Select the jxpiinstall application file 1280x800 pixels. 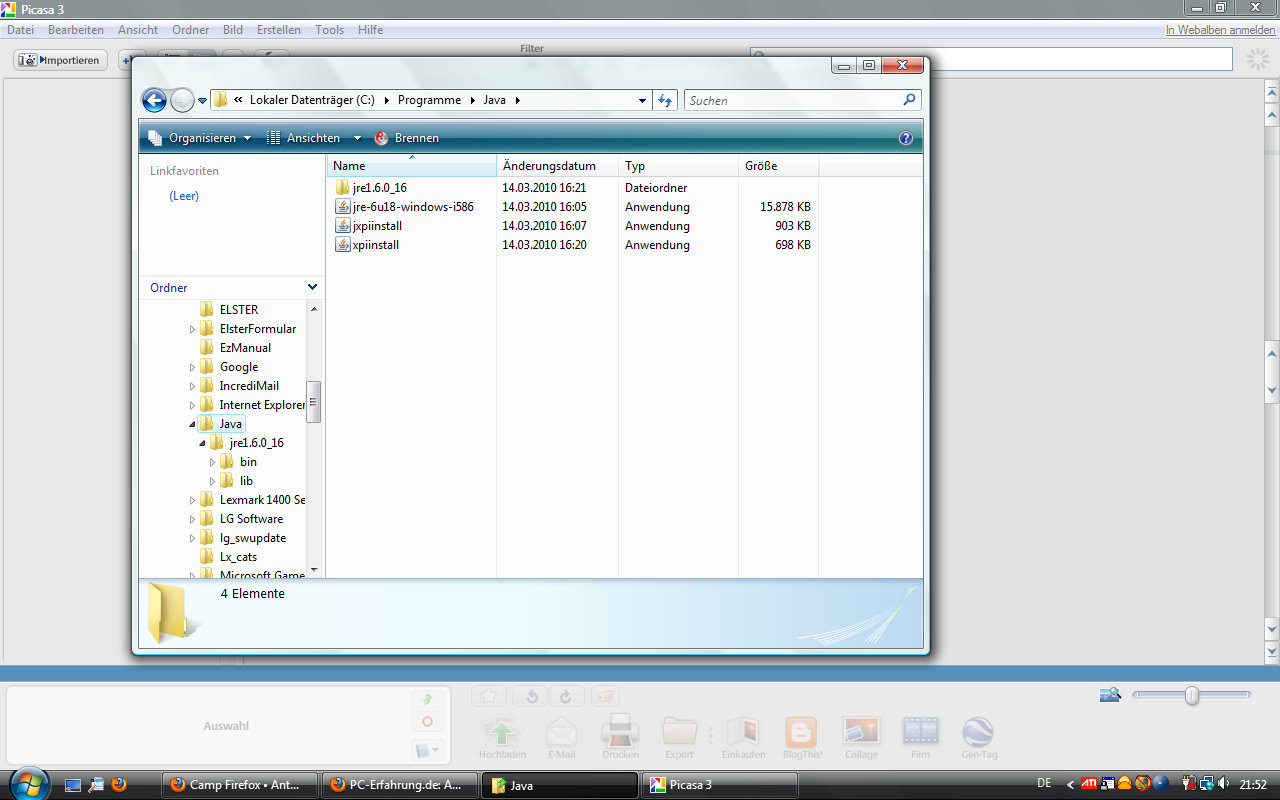pos(376,226)
